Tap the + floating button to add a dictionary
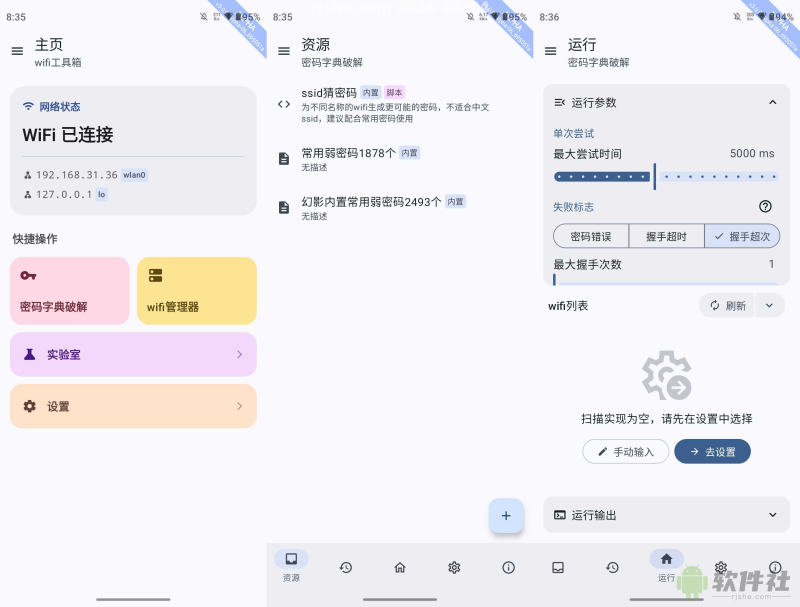Viewport: 800px width, 607px height. 506,516
